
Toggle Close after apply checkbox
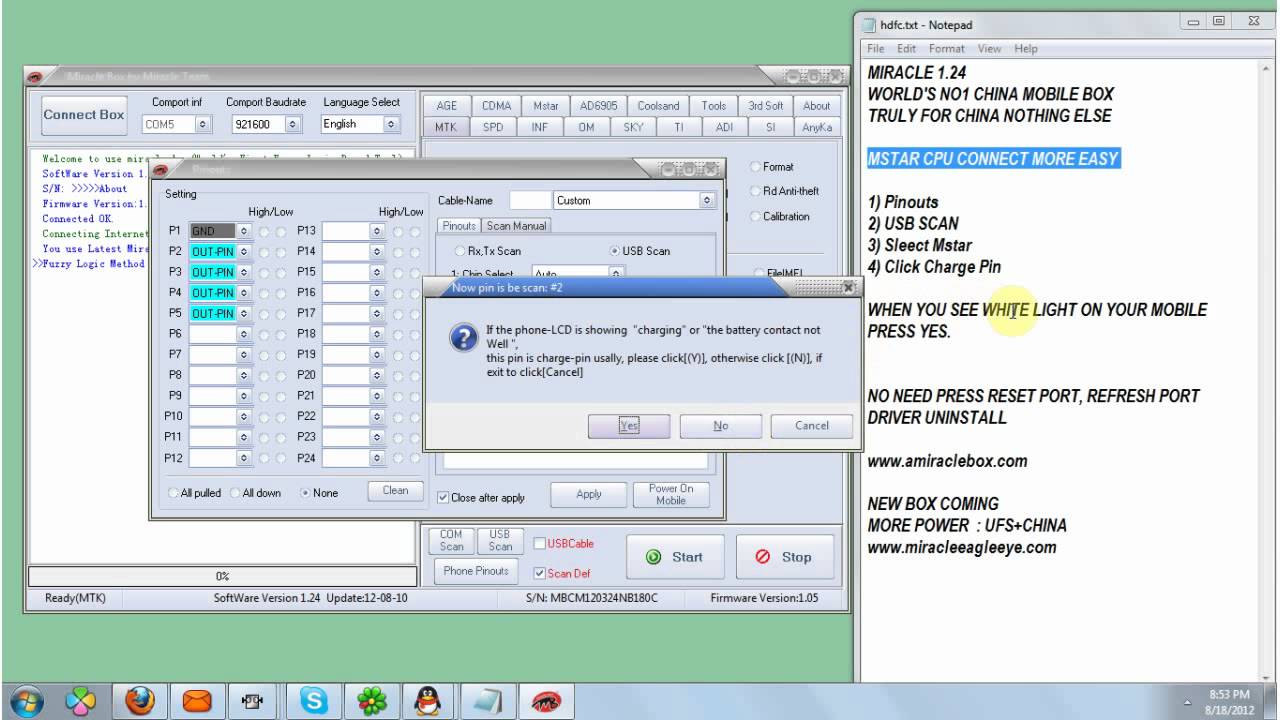pos(481,497)
